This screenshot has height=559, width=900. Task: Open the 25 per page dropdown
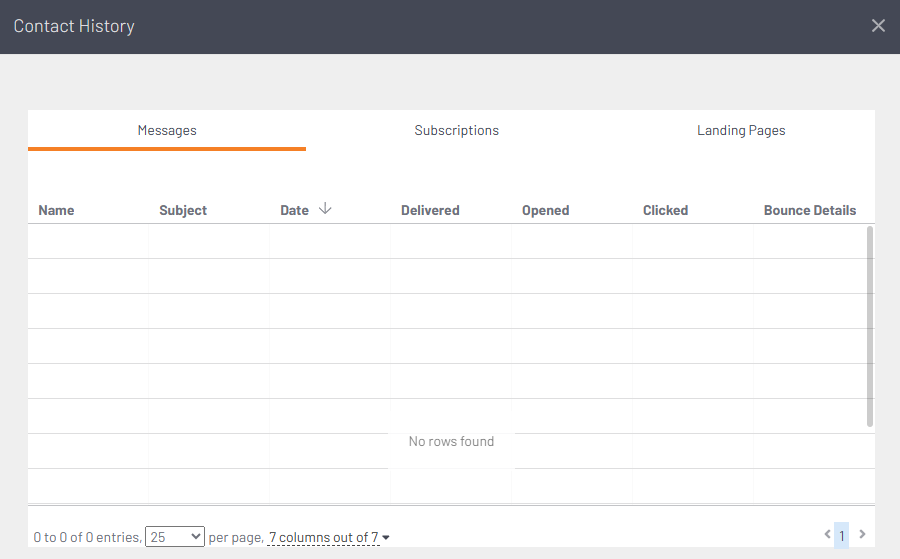pyautogui.click(x=175, y=537)
